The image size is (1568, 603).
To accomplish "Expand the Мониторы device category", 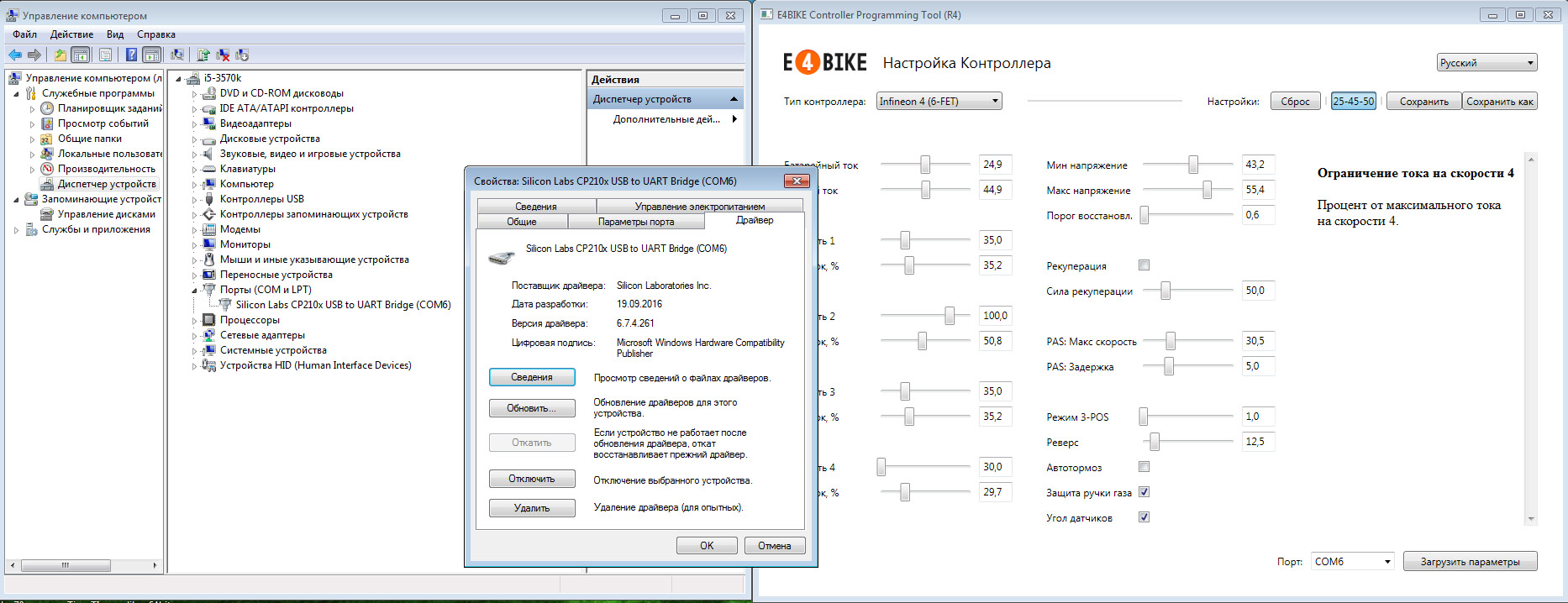I will pyautogui.click(x=194, y=244).
